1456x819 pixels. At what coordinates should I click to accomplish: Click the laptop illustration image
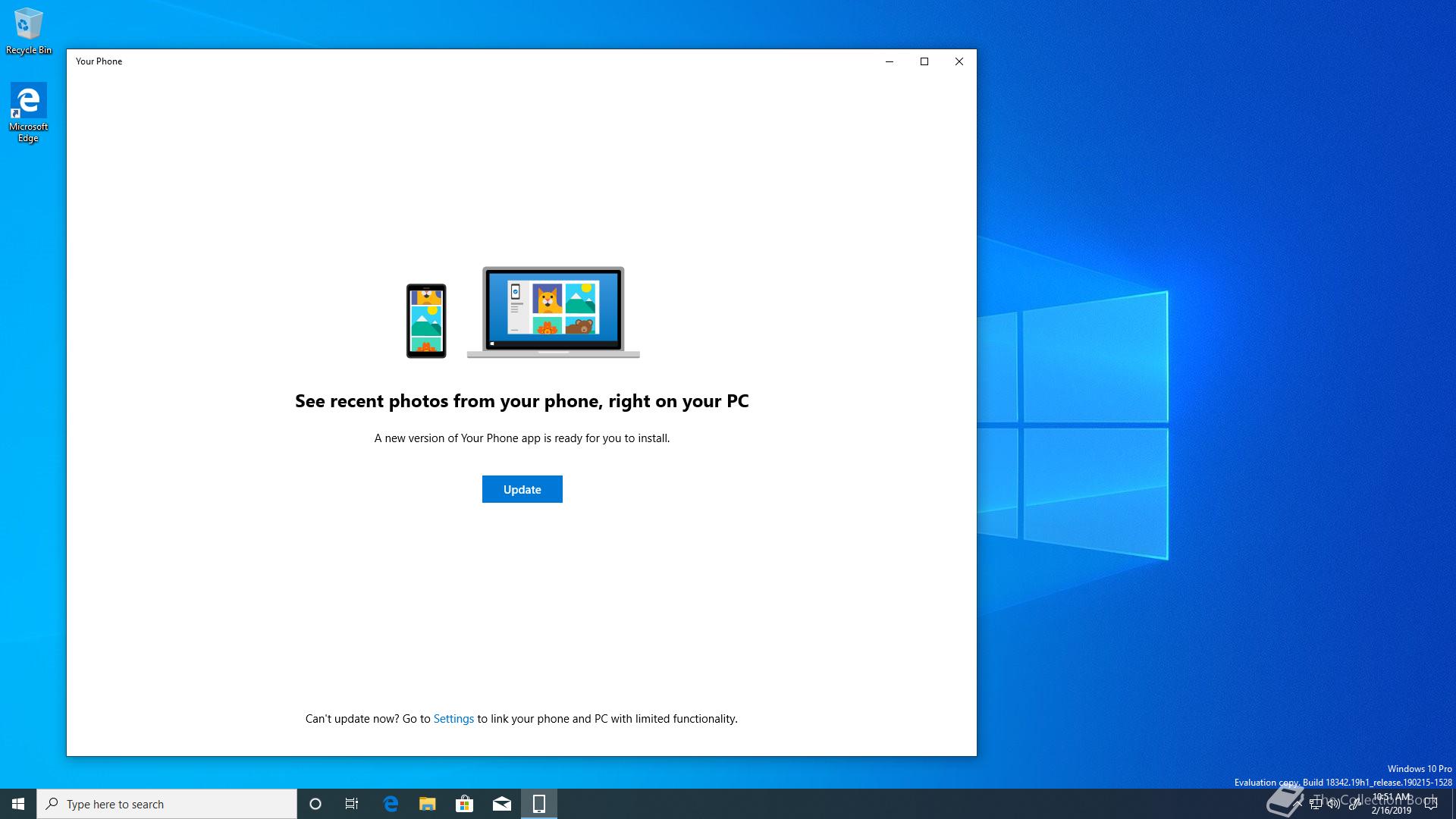point(554,312)
